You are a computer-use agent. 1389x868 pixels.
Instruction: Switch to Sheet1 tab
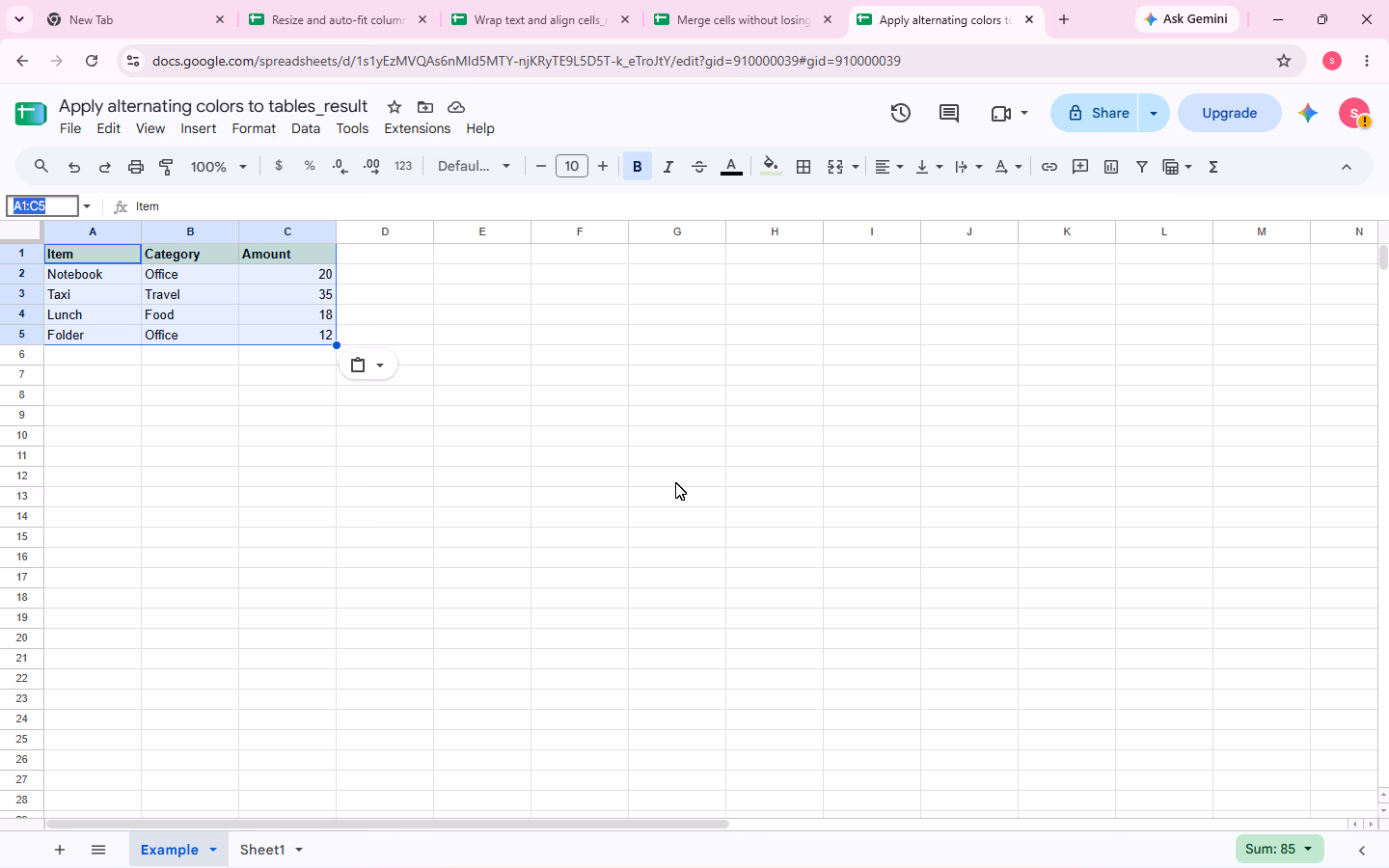click(262, 850)
